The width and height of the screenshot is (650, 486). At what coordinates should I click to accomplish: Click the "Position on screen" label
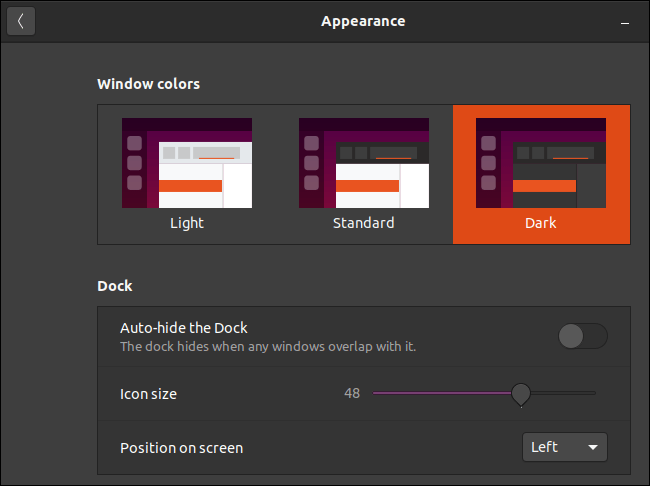click(x=181, y=447)
